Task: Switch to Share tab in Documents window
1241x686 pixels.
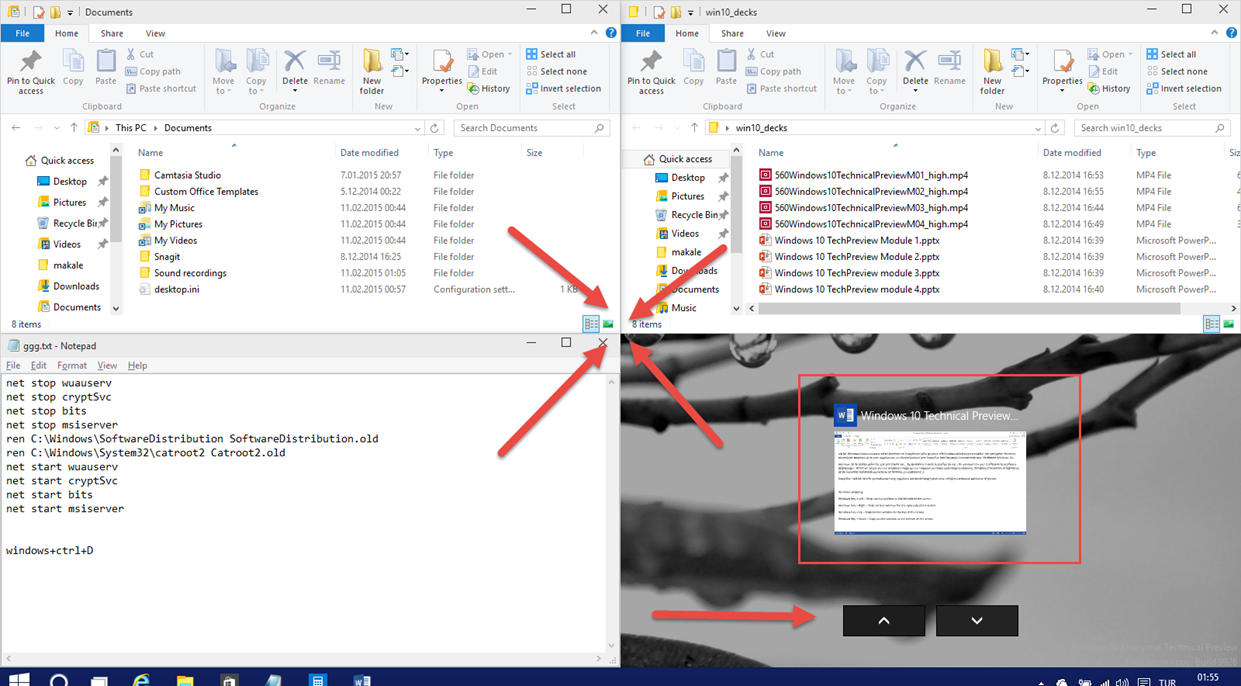Action: click(x=112, y=33)
